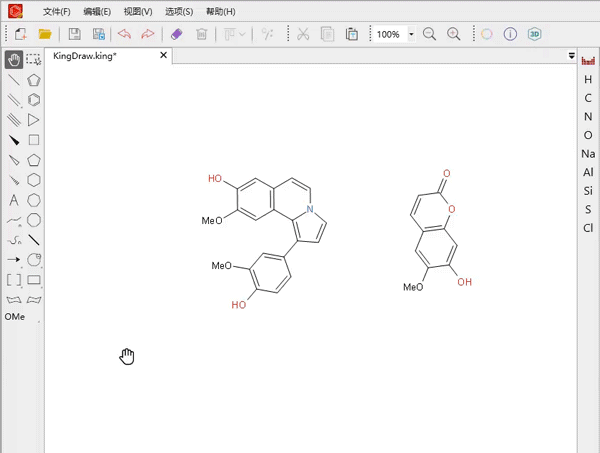The width and height of the screenshot is (600, 453).
Task: Select the KingDraw.king* document tab
Action: coord(85,56)
